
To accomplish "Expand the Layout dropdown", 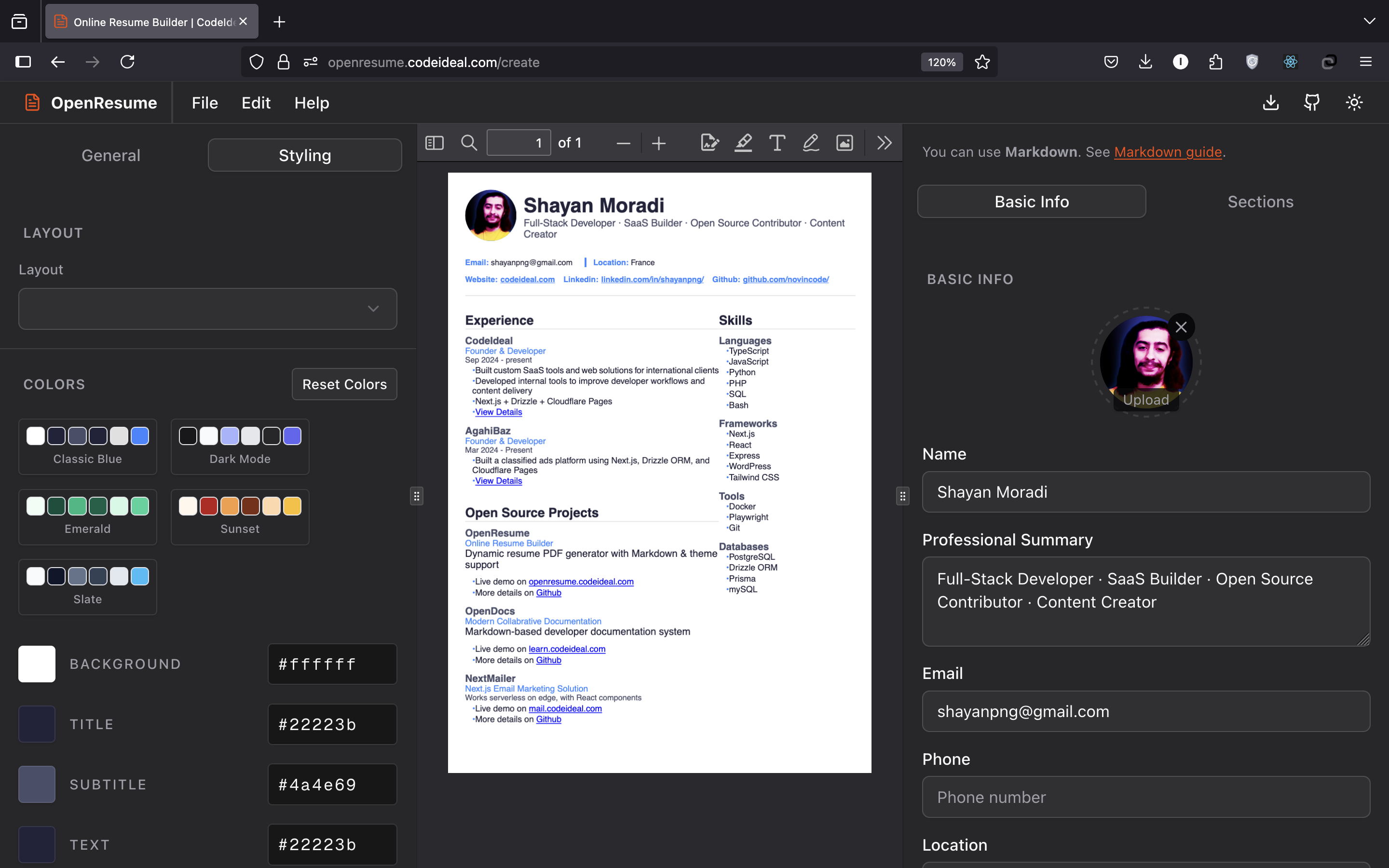I will point(208,309).
